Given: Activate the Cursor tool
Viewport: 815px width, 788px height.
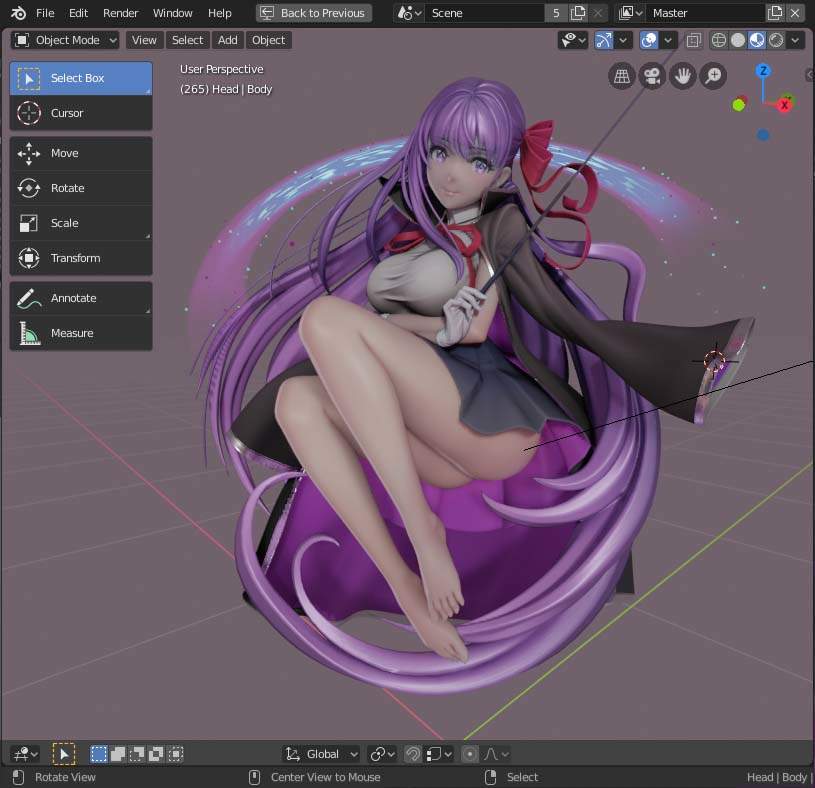Looking at the screenshot, I should pos(81,113).
